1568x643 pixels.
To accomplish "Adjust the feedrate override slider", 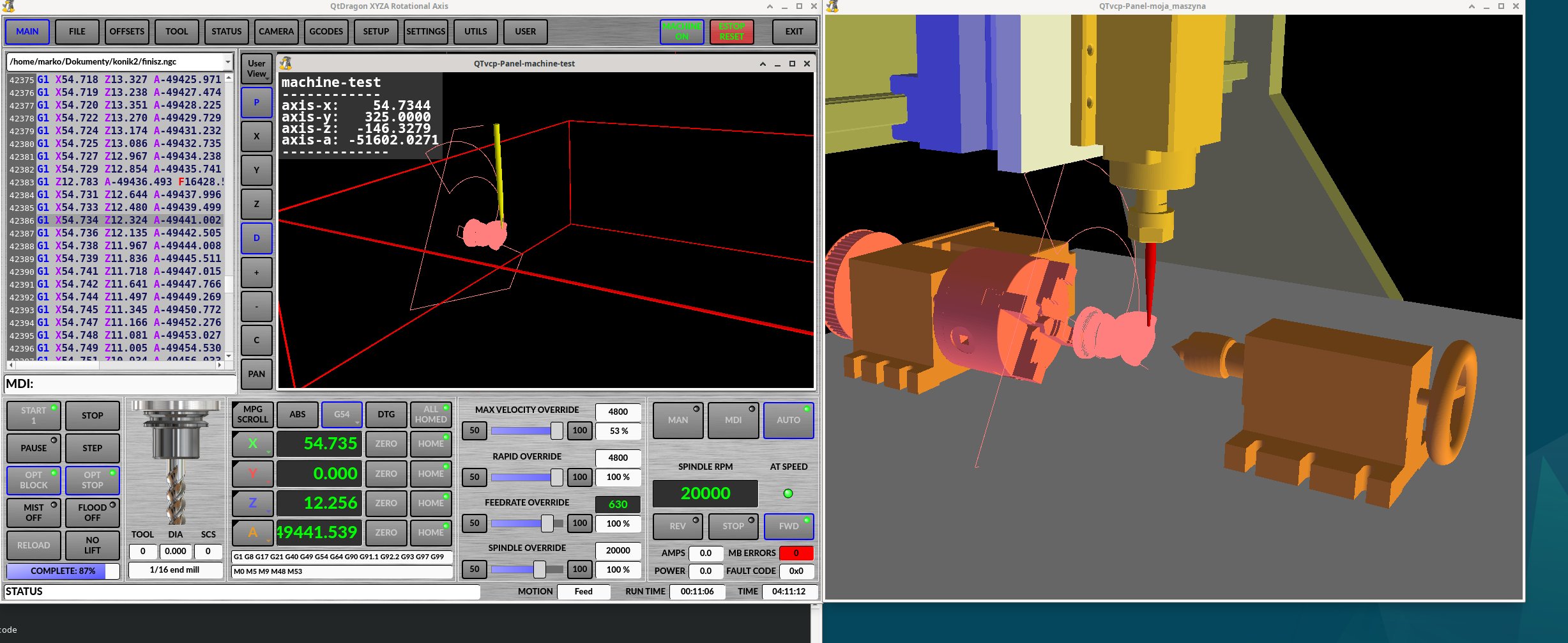I will tap(547, 523).
